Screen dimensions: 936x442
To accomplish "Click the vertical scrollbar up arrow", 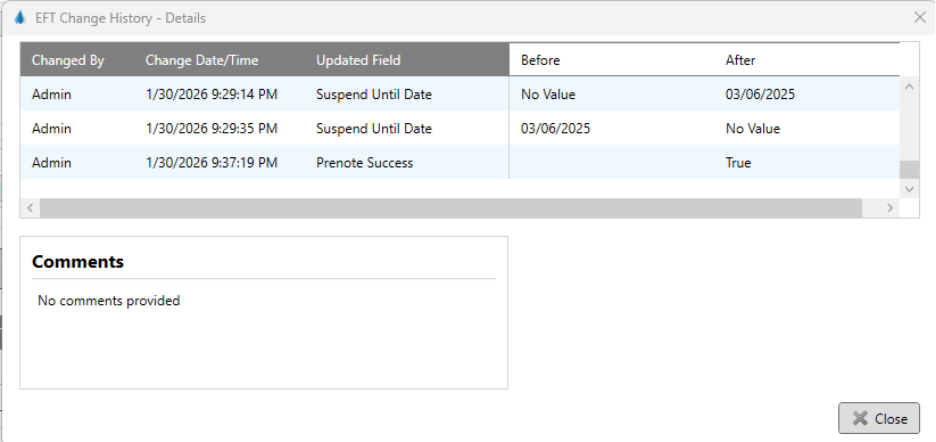I will (x=909, y=87).
